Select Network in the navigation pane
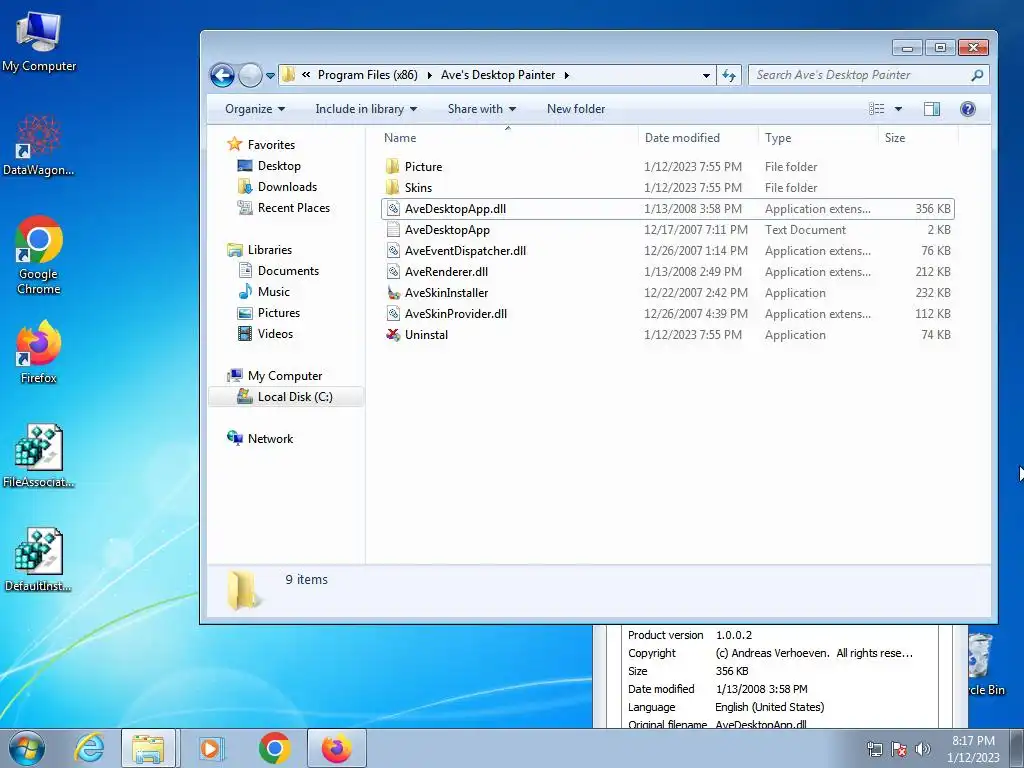Viewport: 1024px width, 768px height. (x=270, y=439)
